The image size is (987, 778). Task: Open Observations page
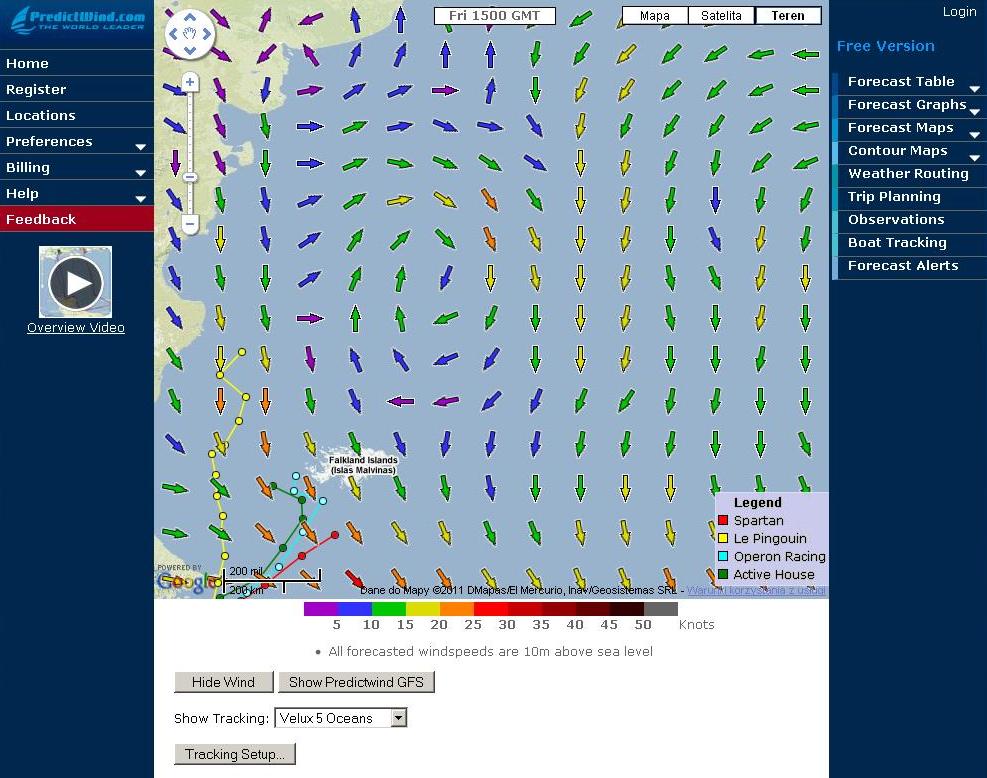[910, 220]
